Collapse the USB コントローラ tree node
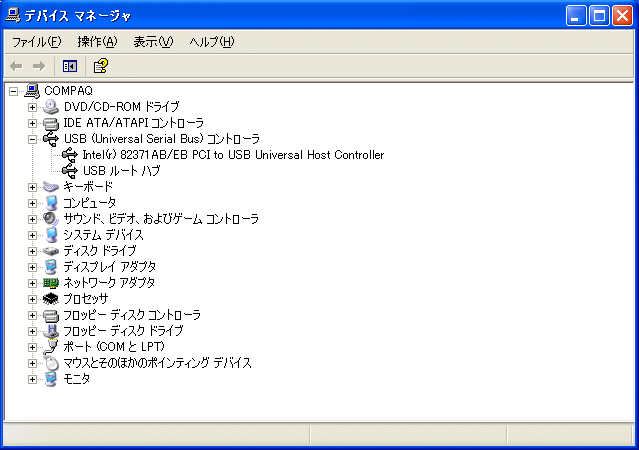 [x=33, y=139]
